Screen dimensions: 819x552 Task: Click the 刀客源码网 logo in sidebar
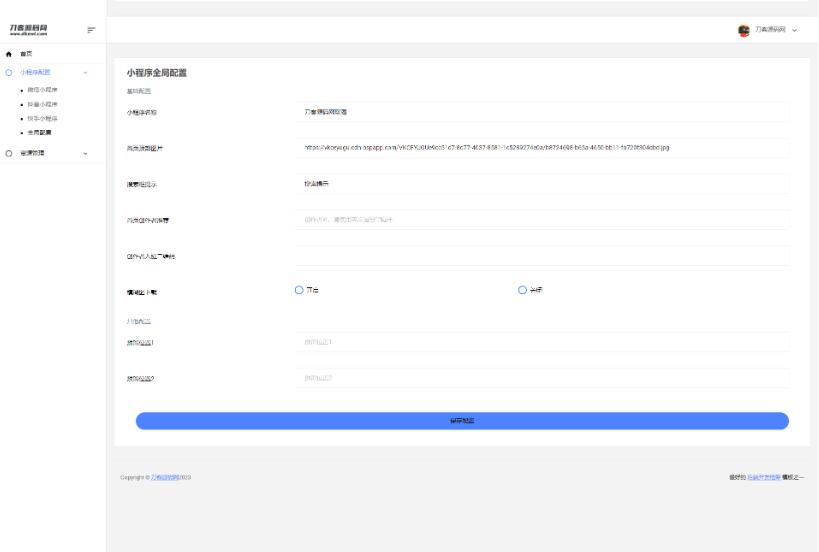pos(29,29)
